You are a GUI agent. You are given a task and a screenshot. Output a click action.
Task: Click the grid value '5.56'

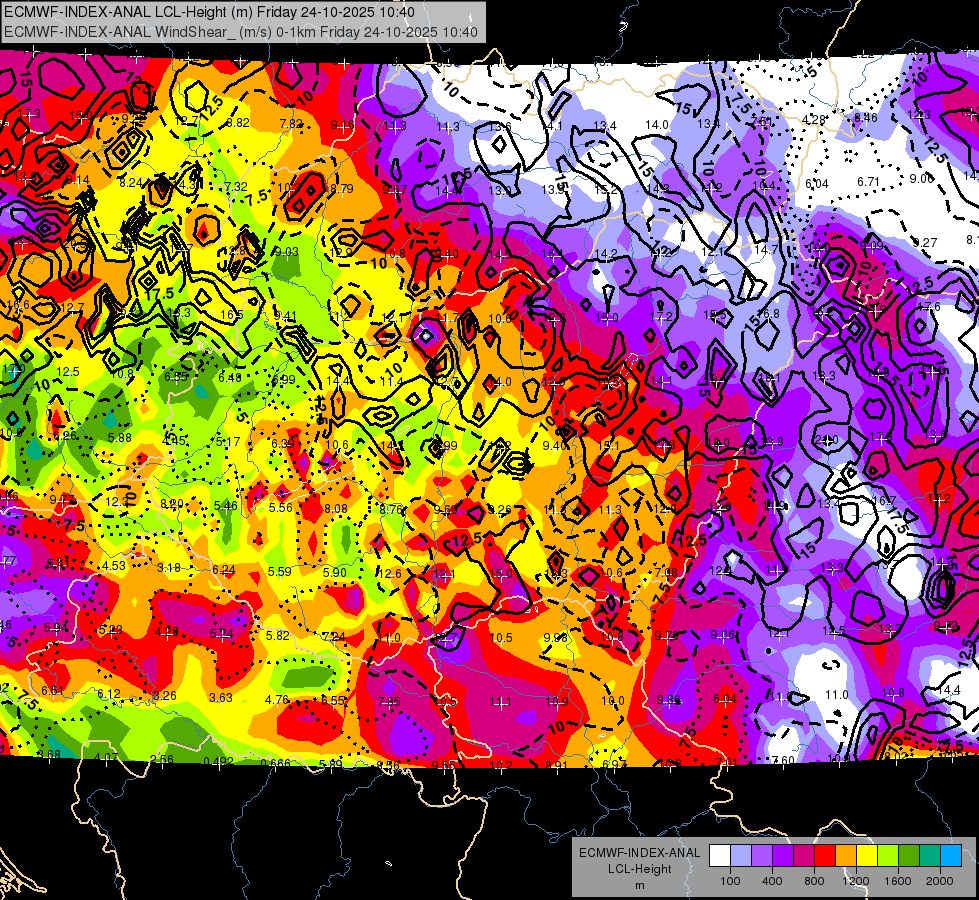point(280,508)
